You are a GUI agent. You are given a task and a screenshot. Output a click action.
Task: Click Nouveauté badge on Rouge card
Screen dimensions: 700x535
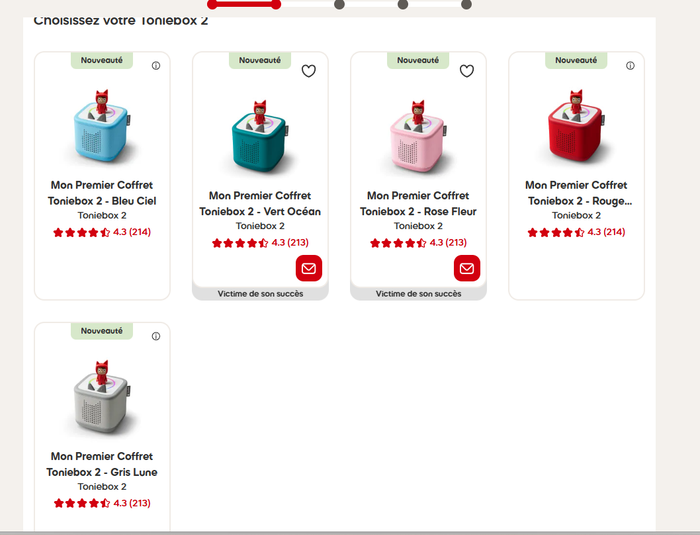(x=576, y=60)
